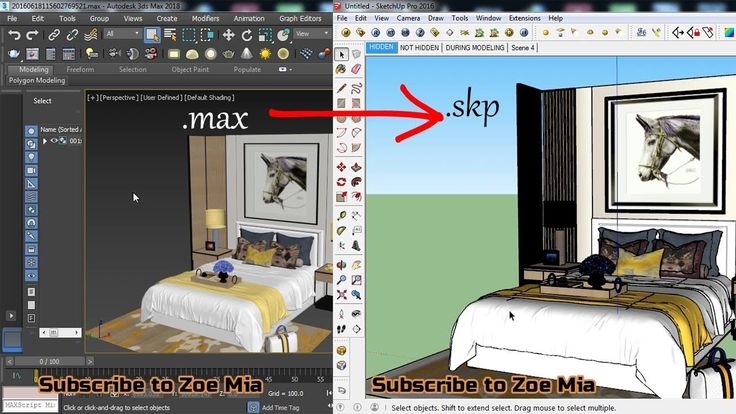Toggle the hidden objects eye filter at column bottom
The width and height of the screenshot is (736, 414).
tap(31, 276)
